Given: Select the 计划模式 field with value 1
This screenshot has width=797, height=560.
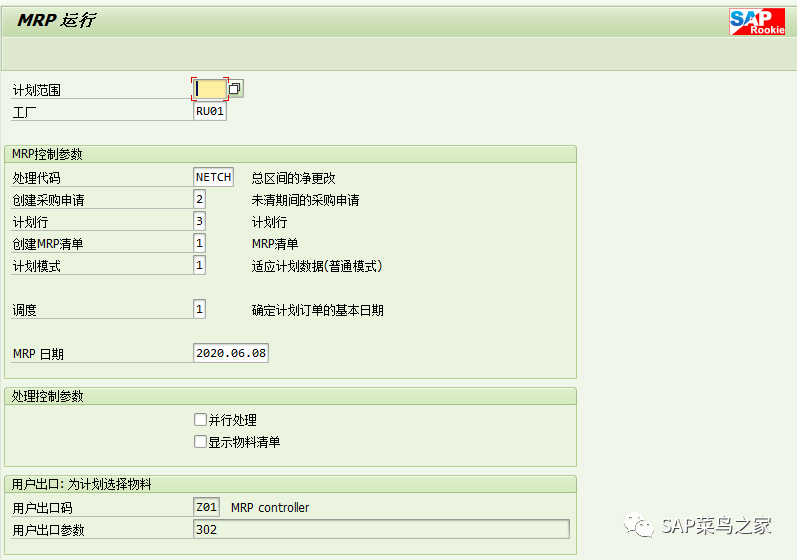Looking at the screenshot, I should [199, 265].
